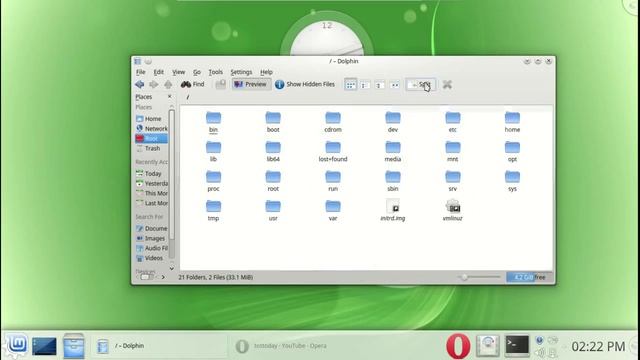
Task: Open the View menu
Action: [x=178, y=72]
